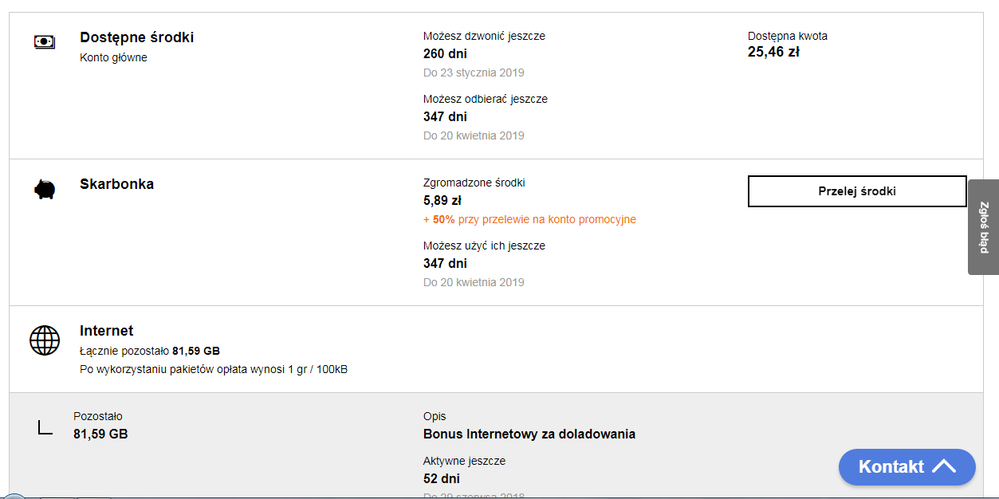Click the chevron arrow on Kontakt button

[944, 466]
